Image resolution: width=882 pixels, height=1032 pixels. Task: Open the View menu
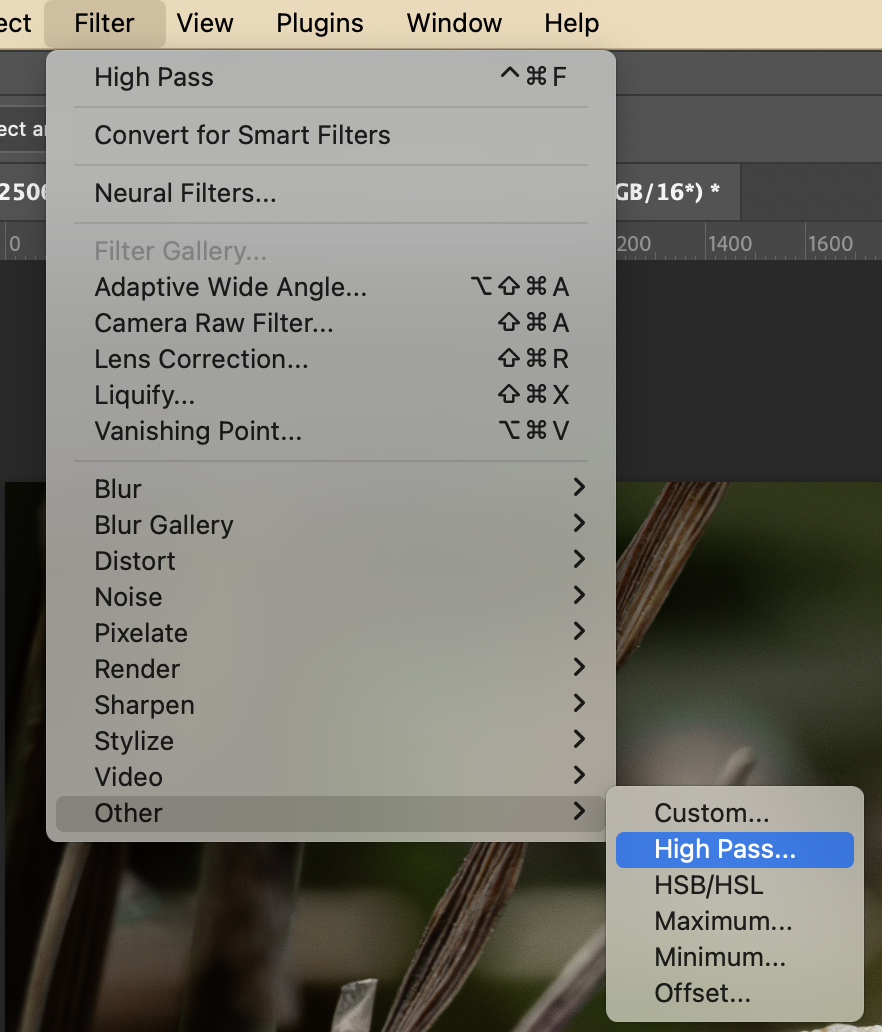pyautogui.click(x=204, y=23)
